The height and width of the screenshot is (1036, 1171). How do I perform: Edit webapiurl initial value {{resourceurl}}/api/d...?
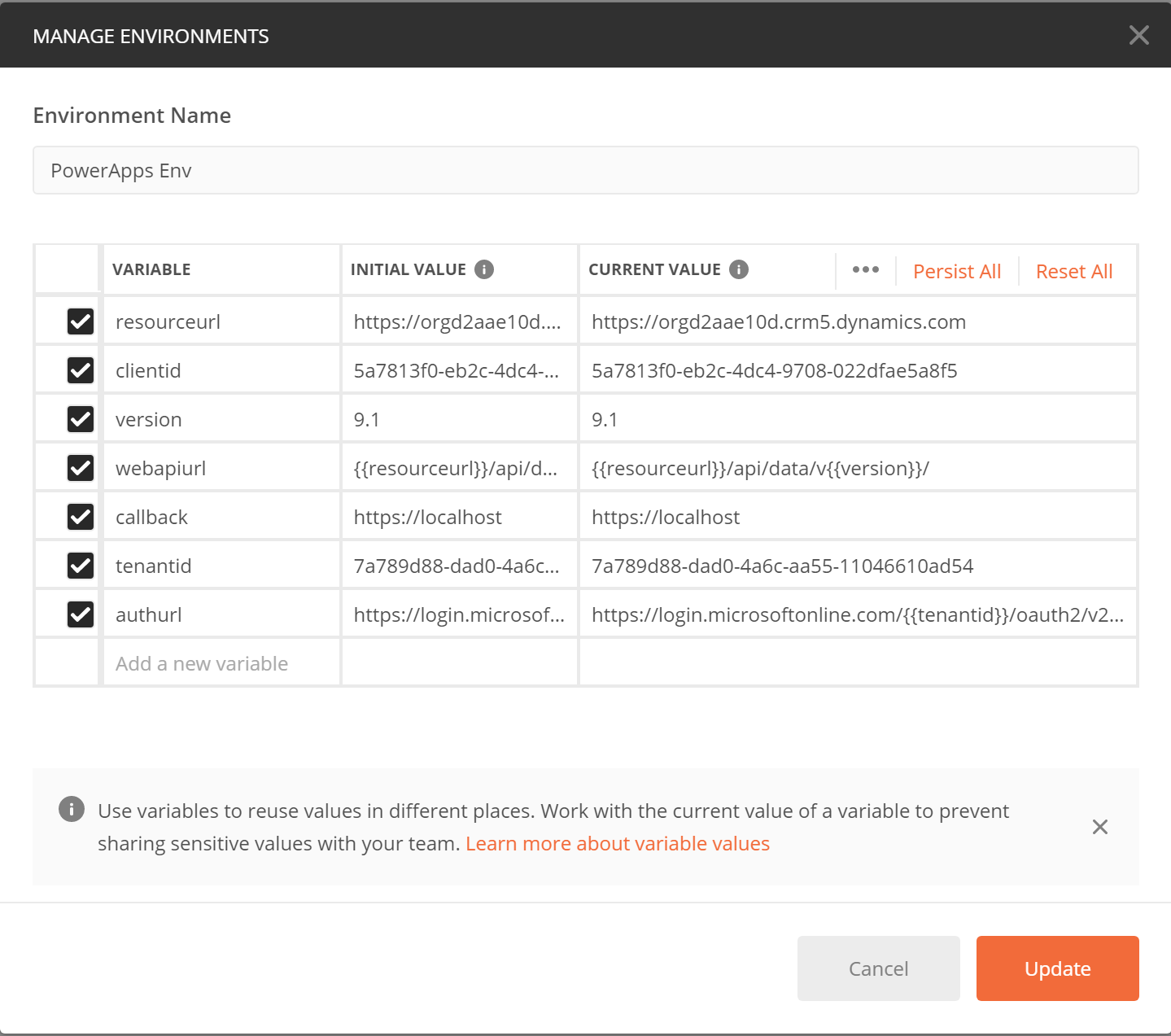[460, 468]
